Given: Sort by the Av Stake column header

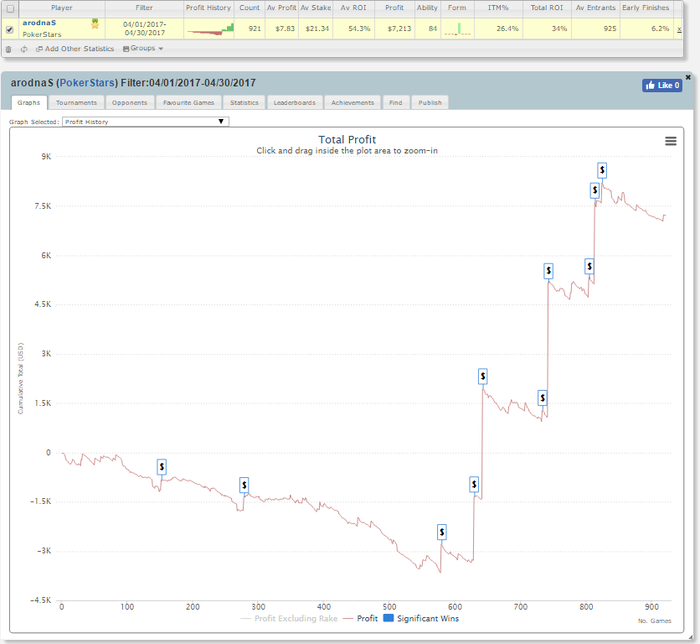Looking at the screenshot, I should tap(316, 8).
